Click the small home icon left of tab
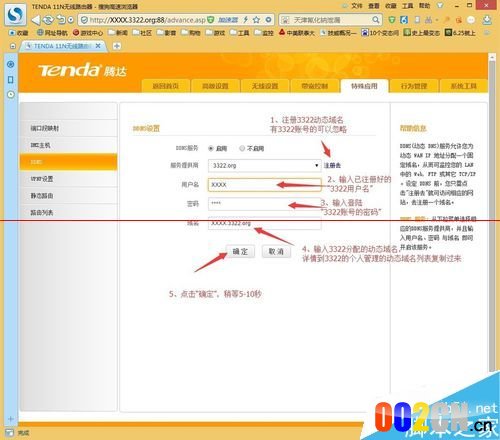Viewport: 500px width, 440px height. pos(13,46)
